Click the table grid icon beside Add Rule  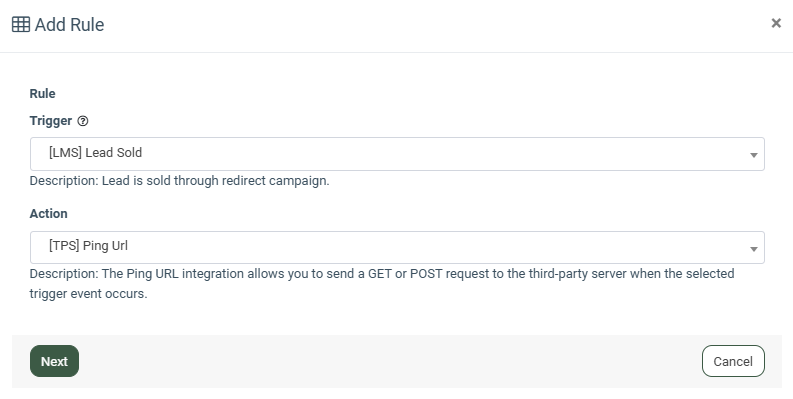click(x=21, y=24)
